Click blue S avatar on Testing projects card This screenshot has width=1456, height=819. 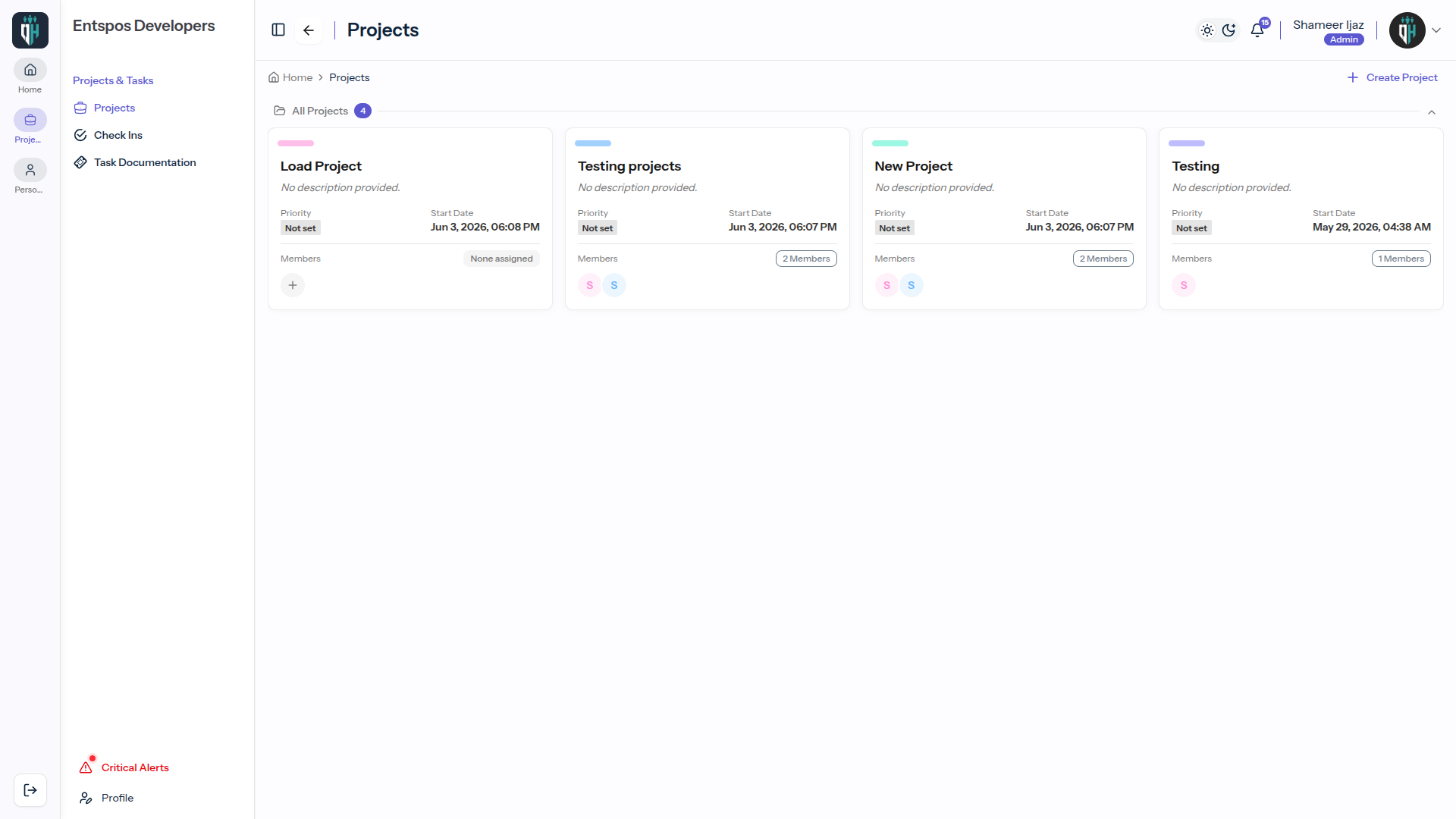pyautogui.click(x=614, y=285)
